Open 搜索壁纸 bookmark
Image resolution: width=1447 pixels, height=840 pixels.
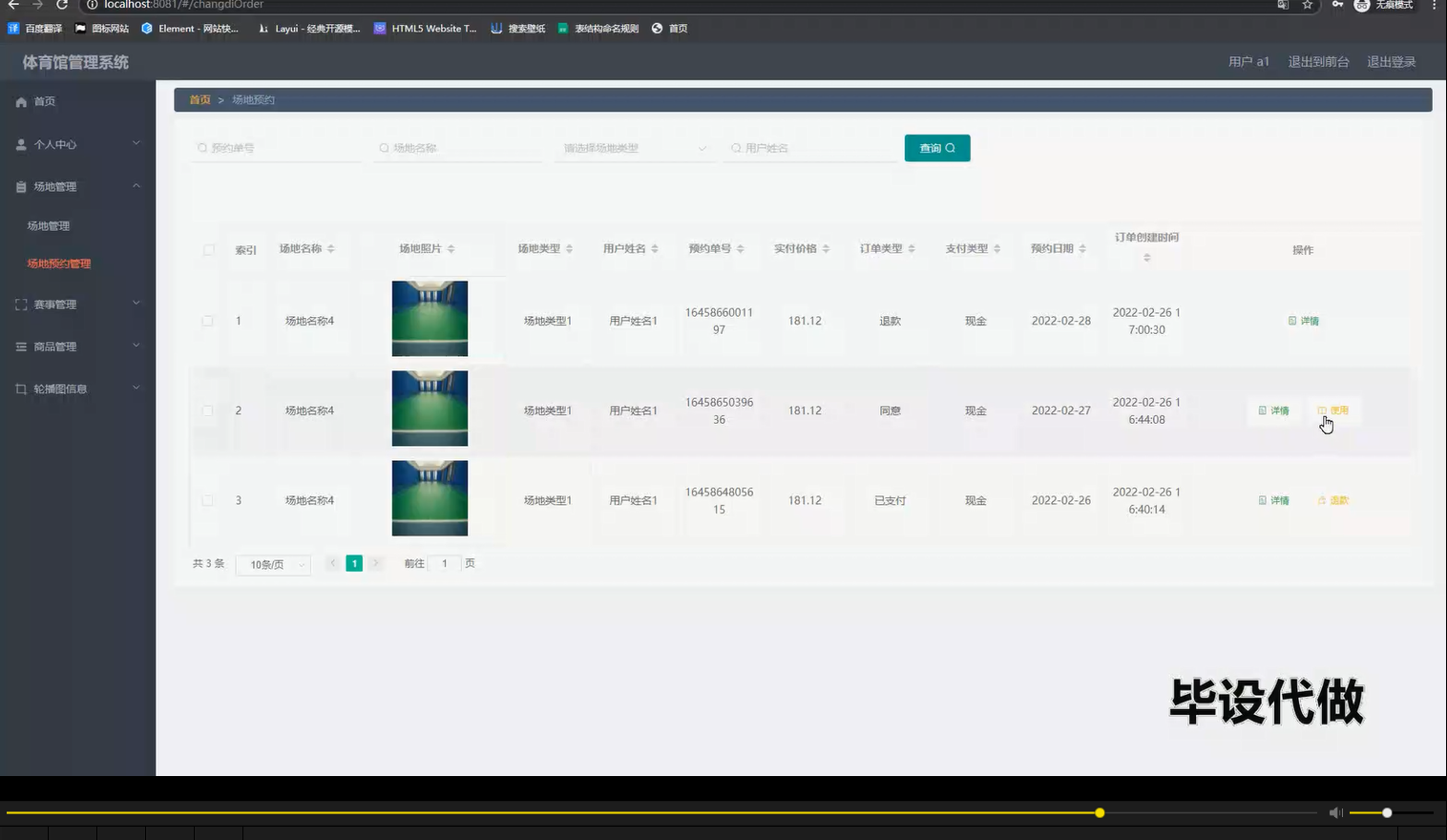tap(518, 29)
